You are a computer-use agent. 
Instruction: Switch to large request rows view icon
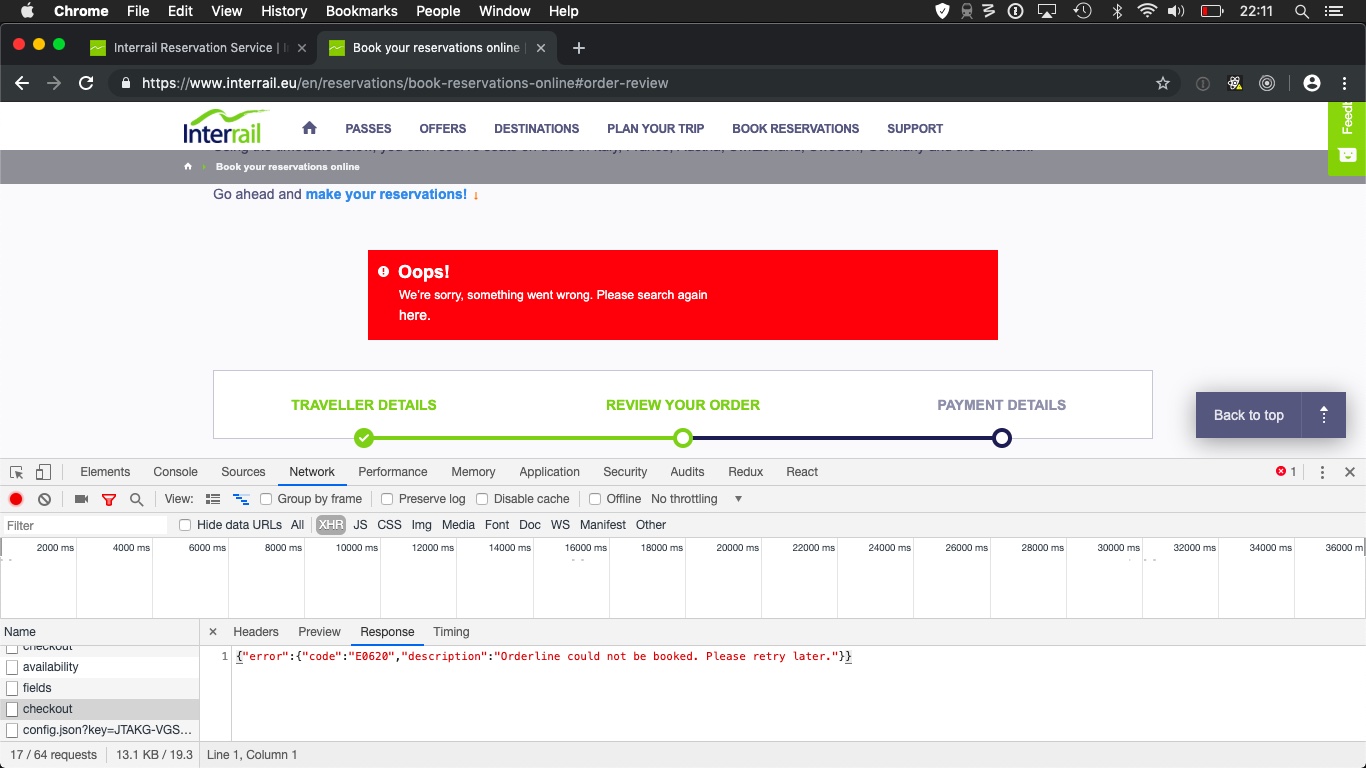tap(213, 499)
